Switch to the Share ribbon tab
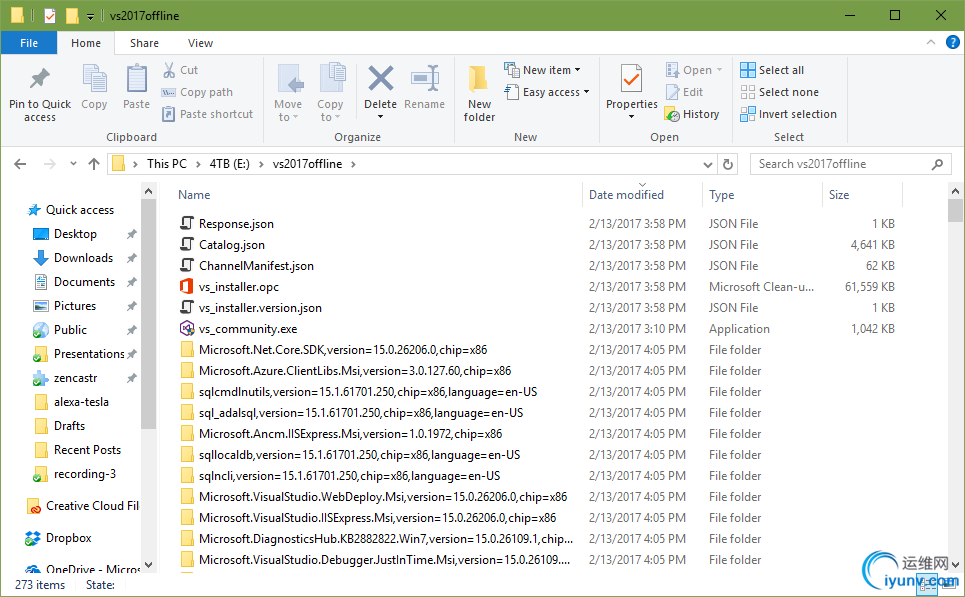 click(144, 43)
